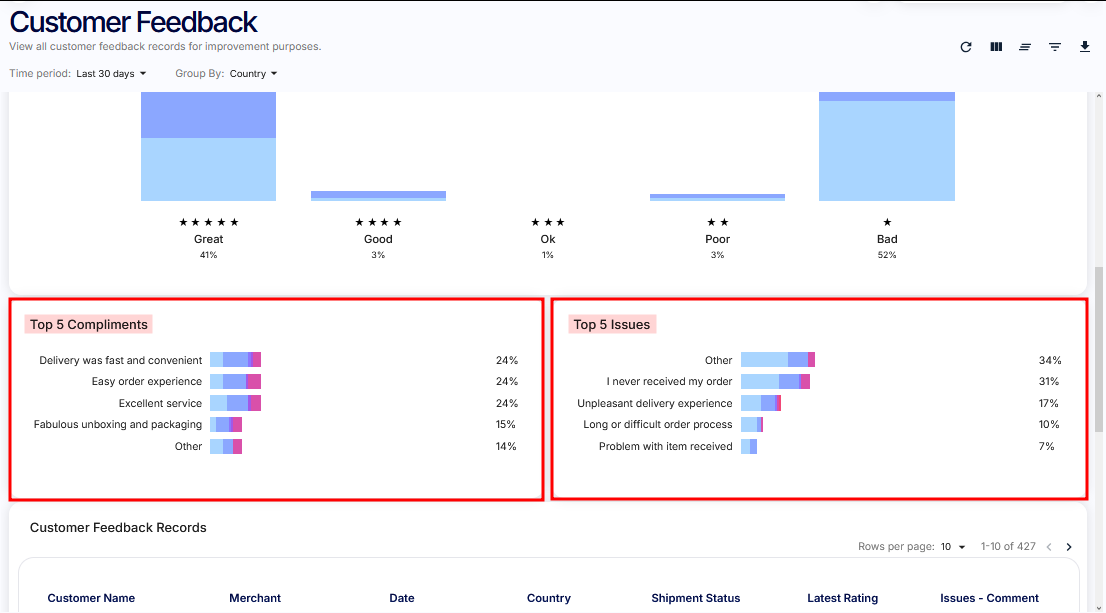Screen dimensions: 1106x613
Task: Open the filter list icon
Action: pos(1055,47)
